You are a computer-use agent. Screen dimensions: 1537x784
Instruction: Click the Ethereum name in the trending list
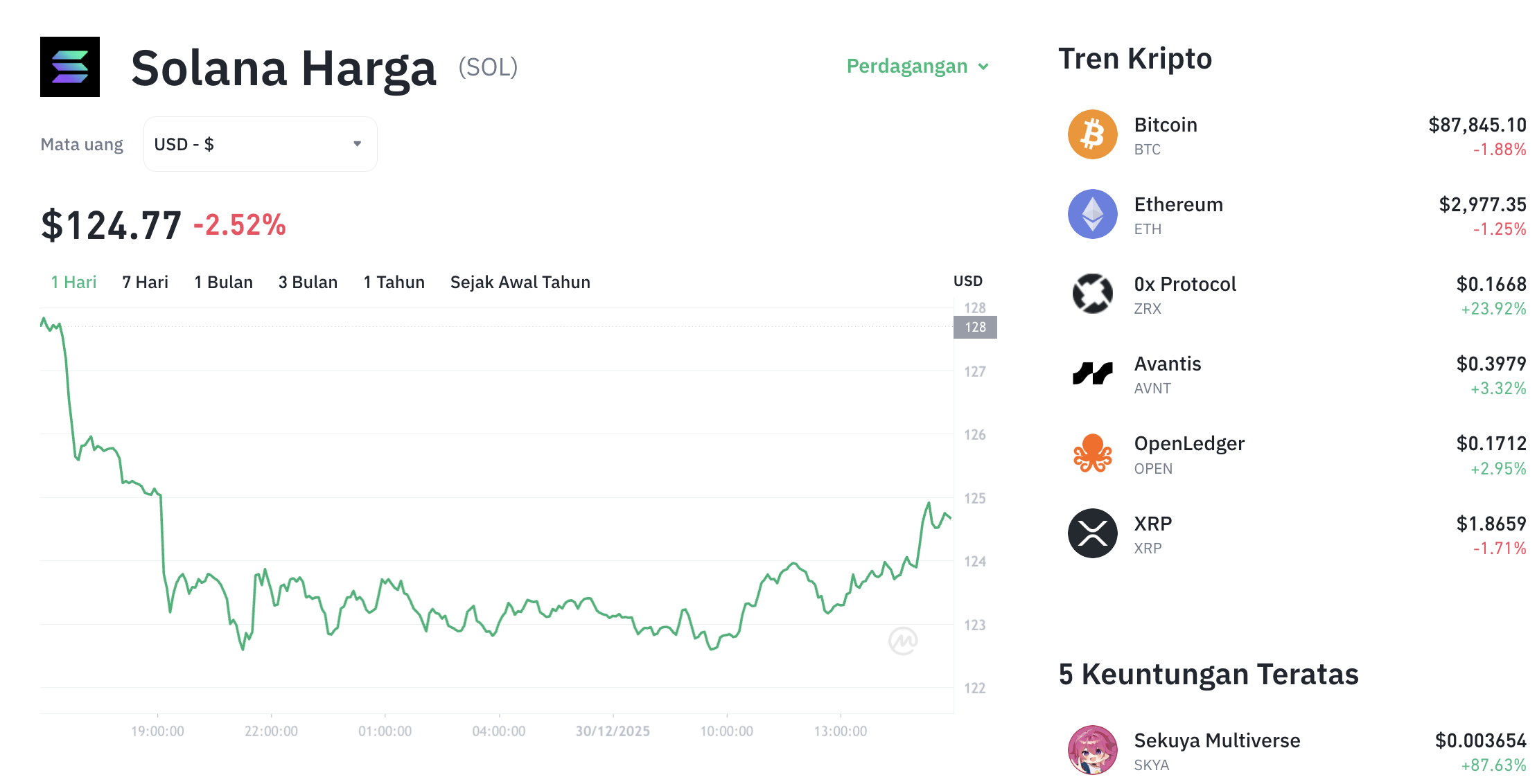pyautogui.click(x=1179, y=204)
